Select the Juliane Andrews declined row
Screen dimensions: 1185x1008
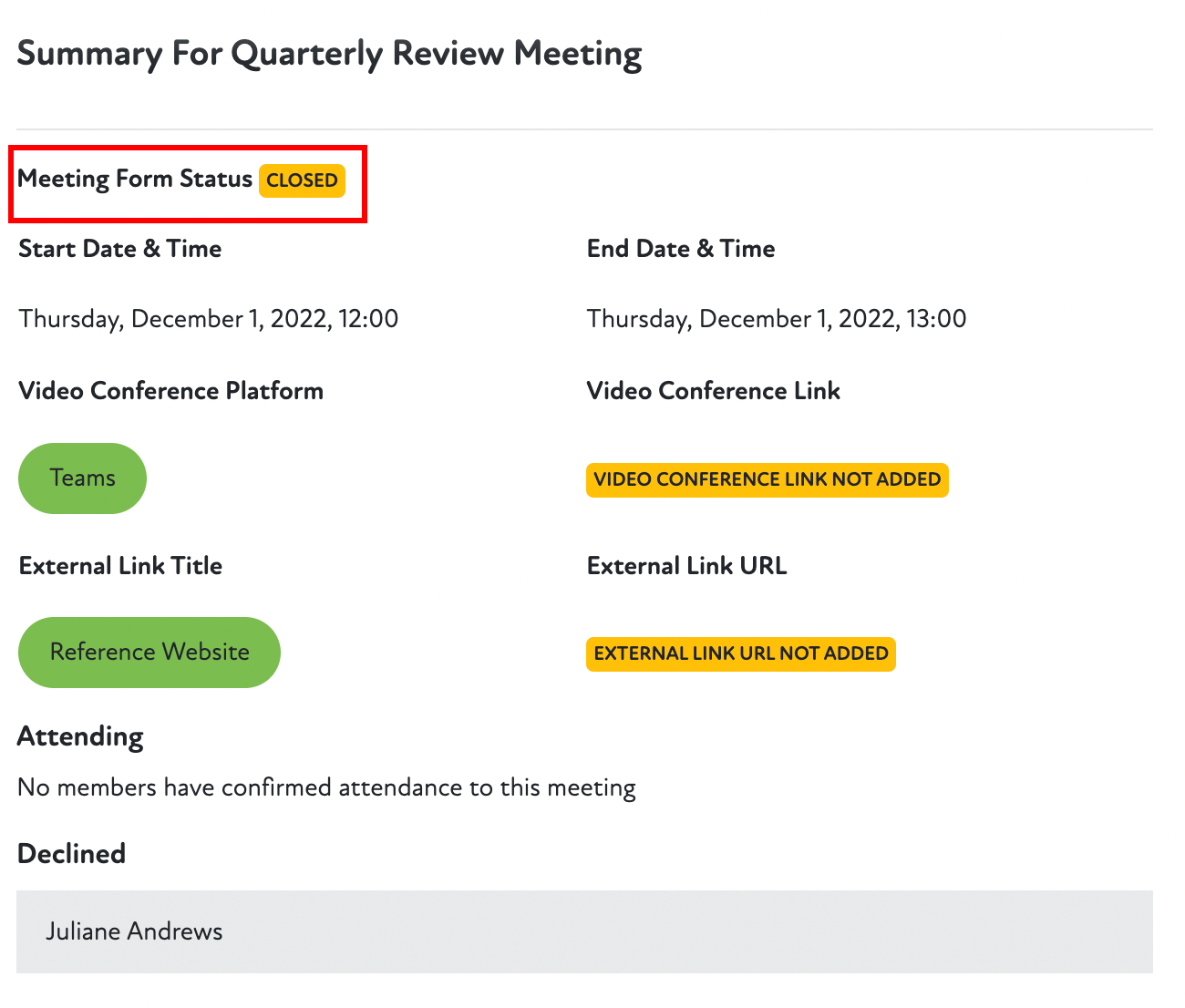[584, 931]
